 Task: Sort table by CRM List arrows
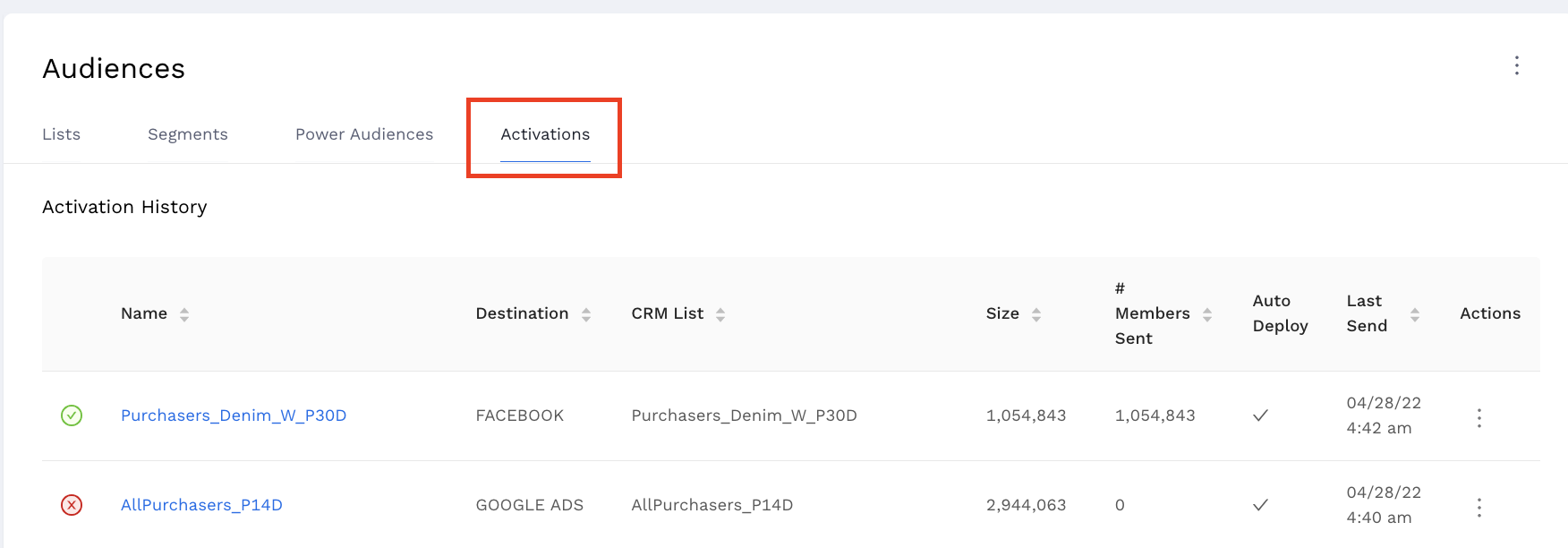tap(720, 314)
